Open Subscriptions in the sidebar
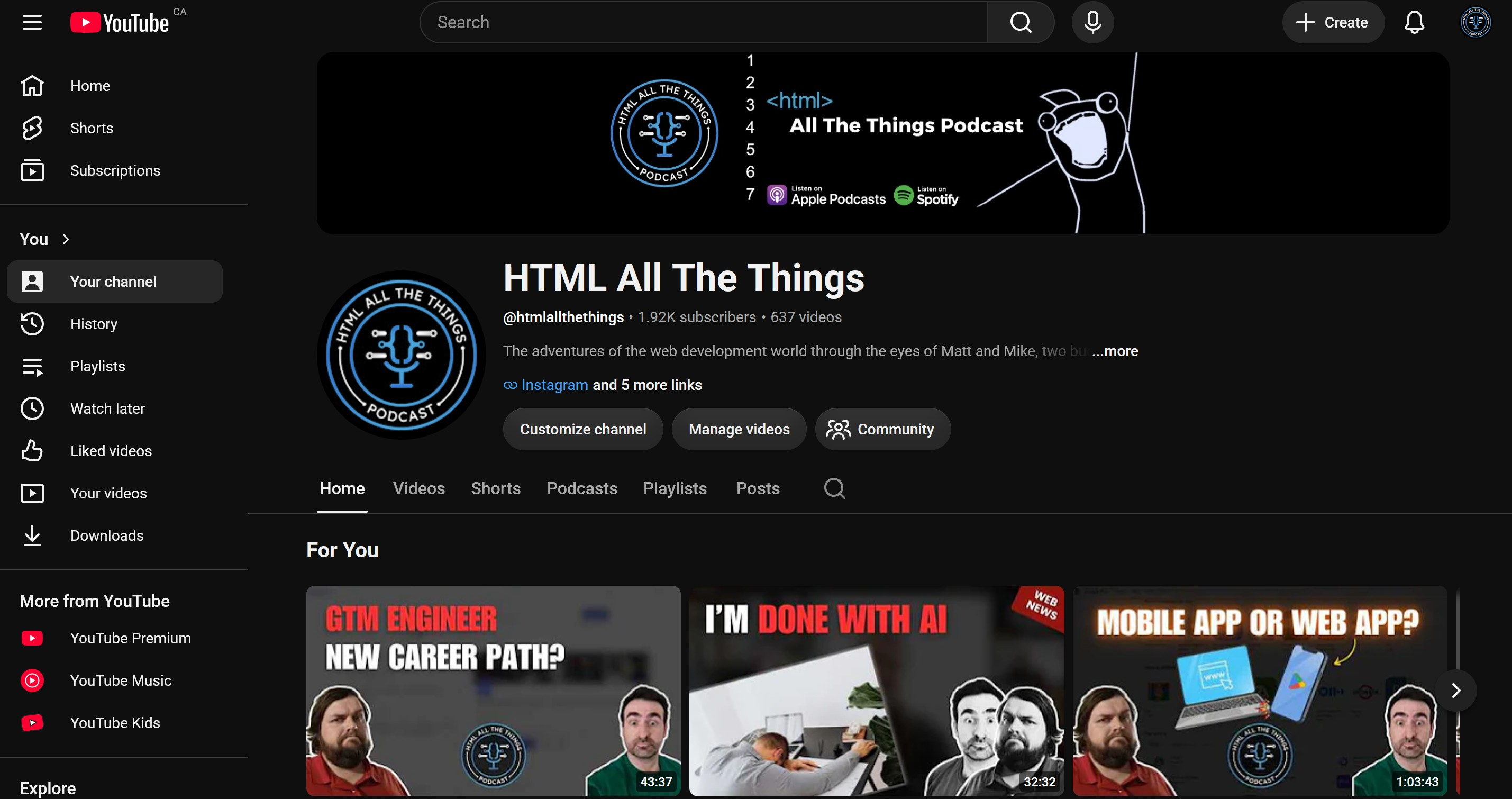Image resolution: width=1512 pixels, height=799 pixels. pyautogui.click(x=114, y=170)
